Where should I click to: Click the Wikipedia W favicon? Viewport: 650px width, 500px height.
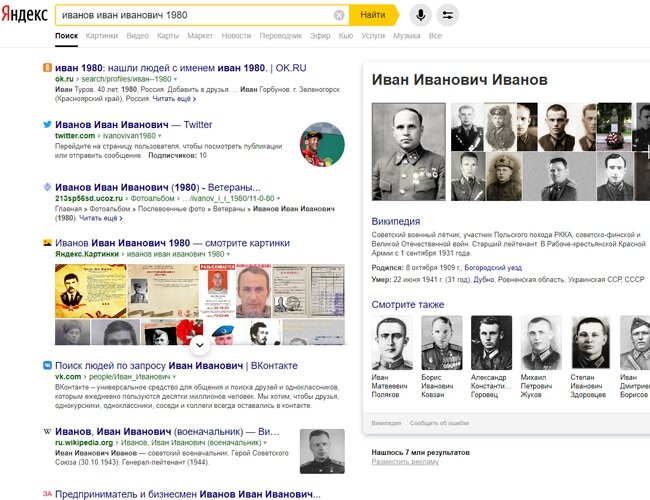(x=47, y=432)
